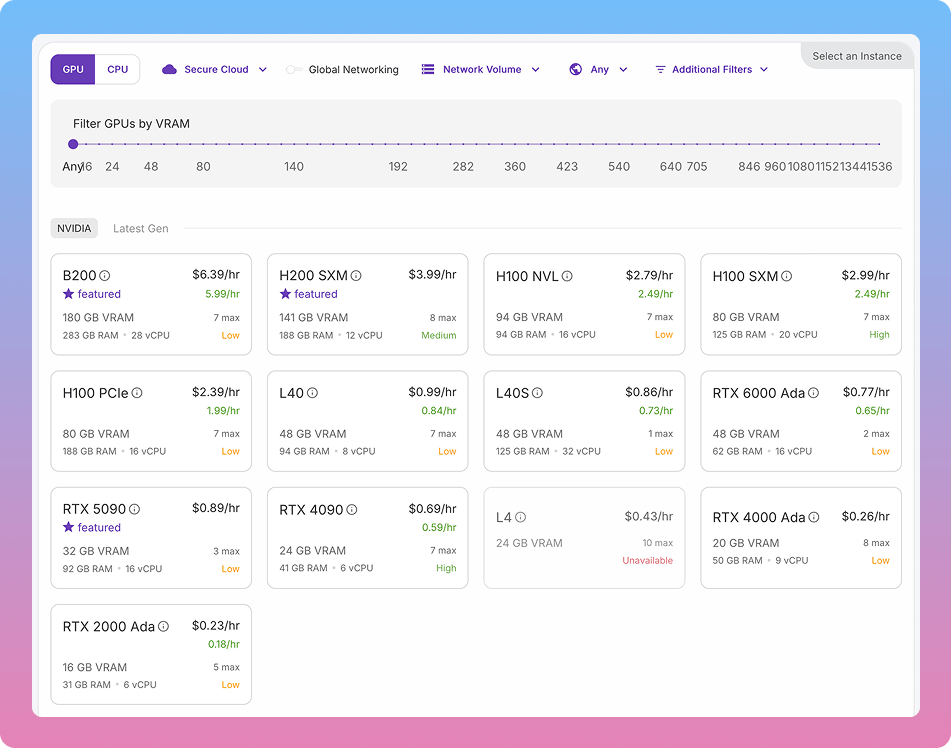Viewport: 951px width, 748px height.
Task: Click the Additional Filters funnel icon
Action: 660,70
